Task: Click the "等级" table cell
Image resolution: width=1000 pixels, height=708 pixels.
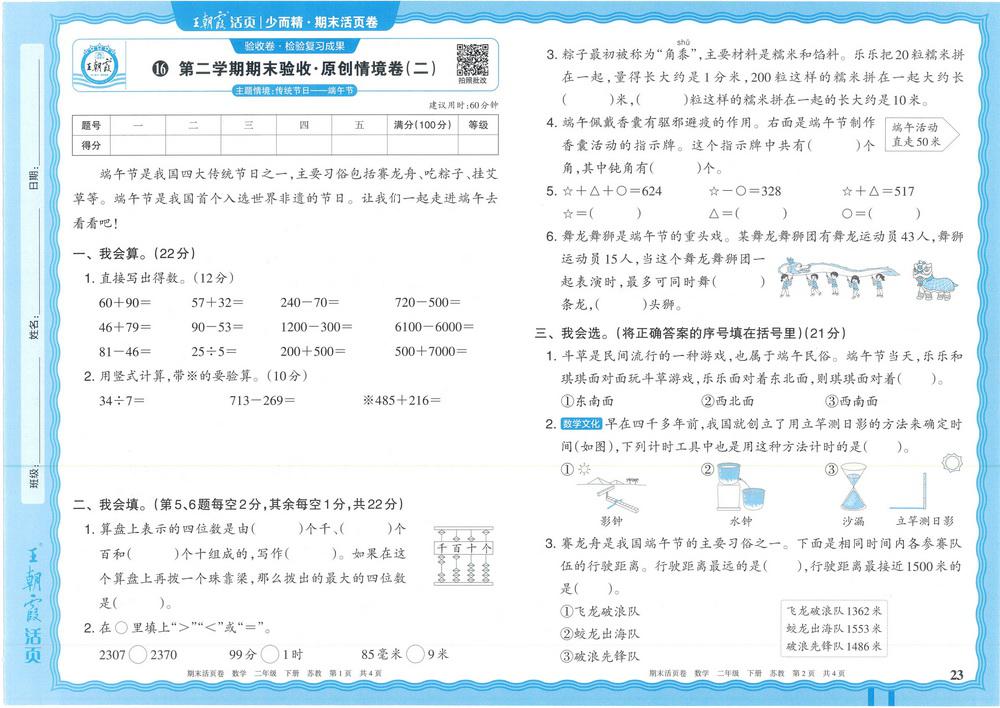Action: (478, 126)
